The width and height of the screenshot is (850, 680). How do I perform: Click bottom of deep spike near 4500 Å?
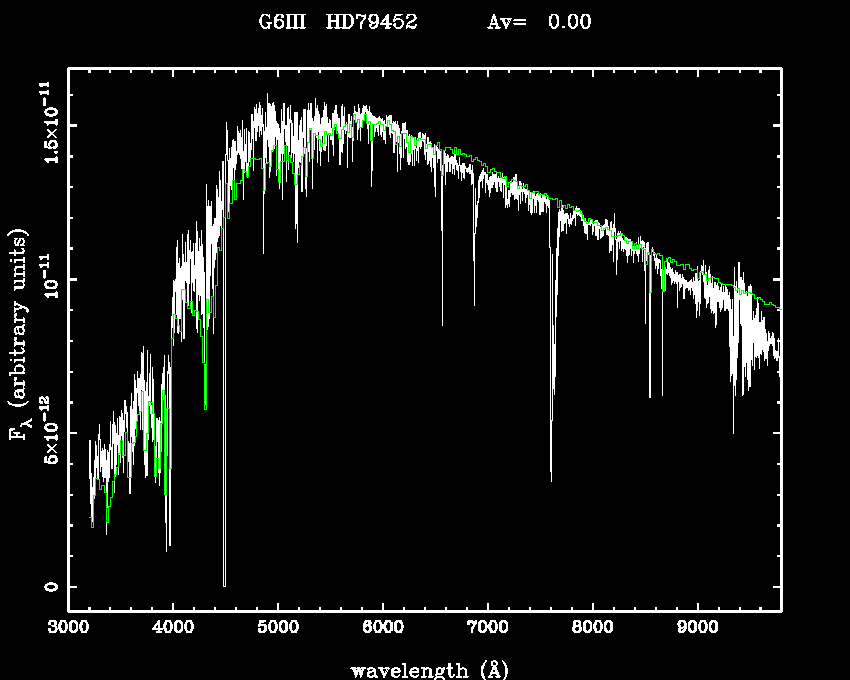point(224,583)
